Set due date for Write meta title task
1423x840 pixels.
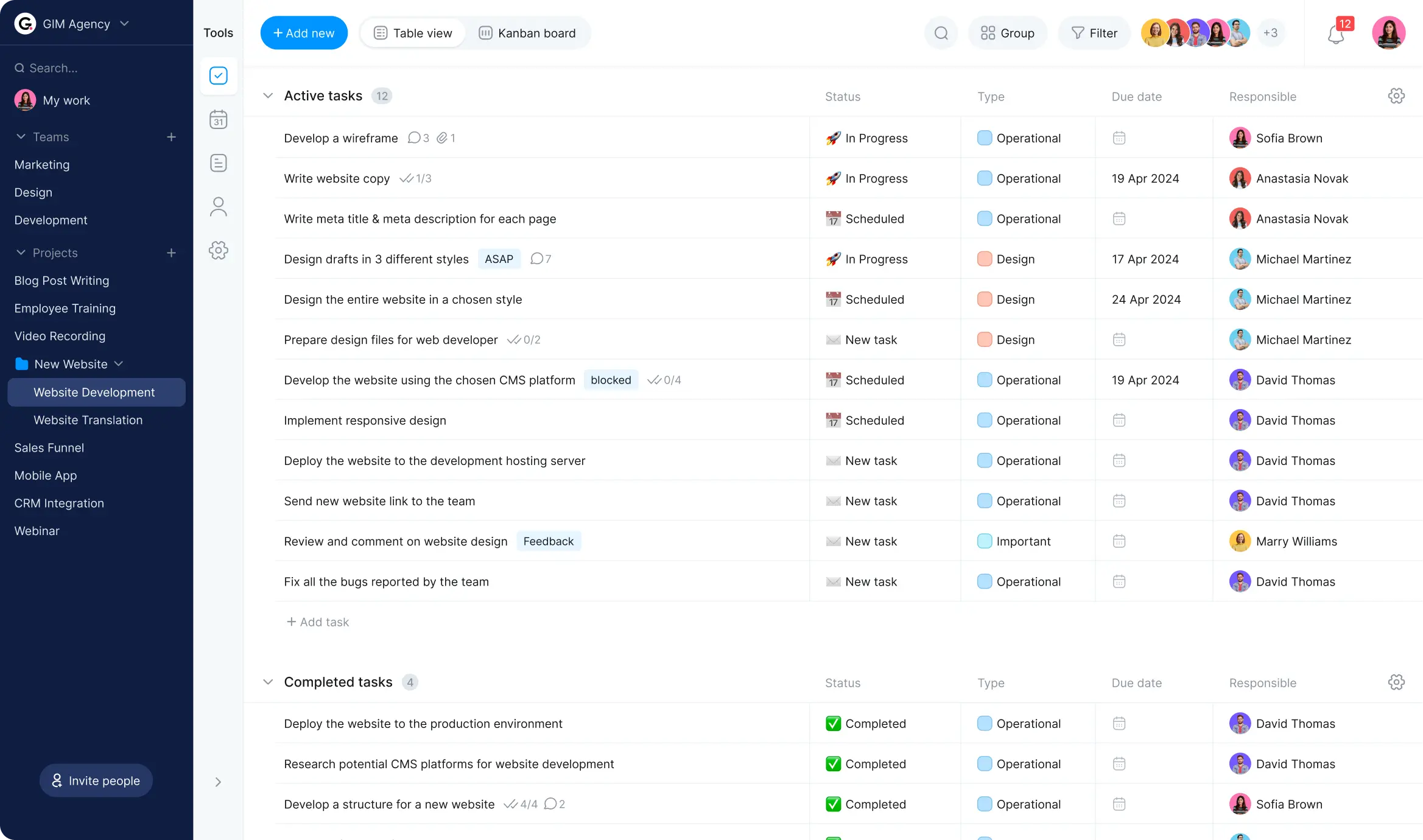click(x=1119, y=219)
